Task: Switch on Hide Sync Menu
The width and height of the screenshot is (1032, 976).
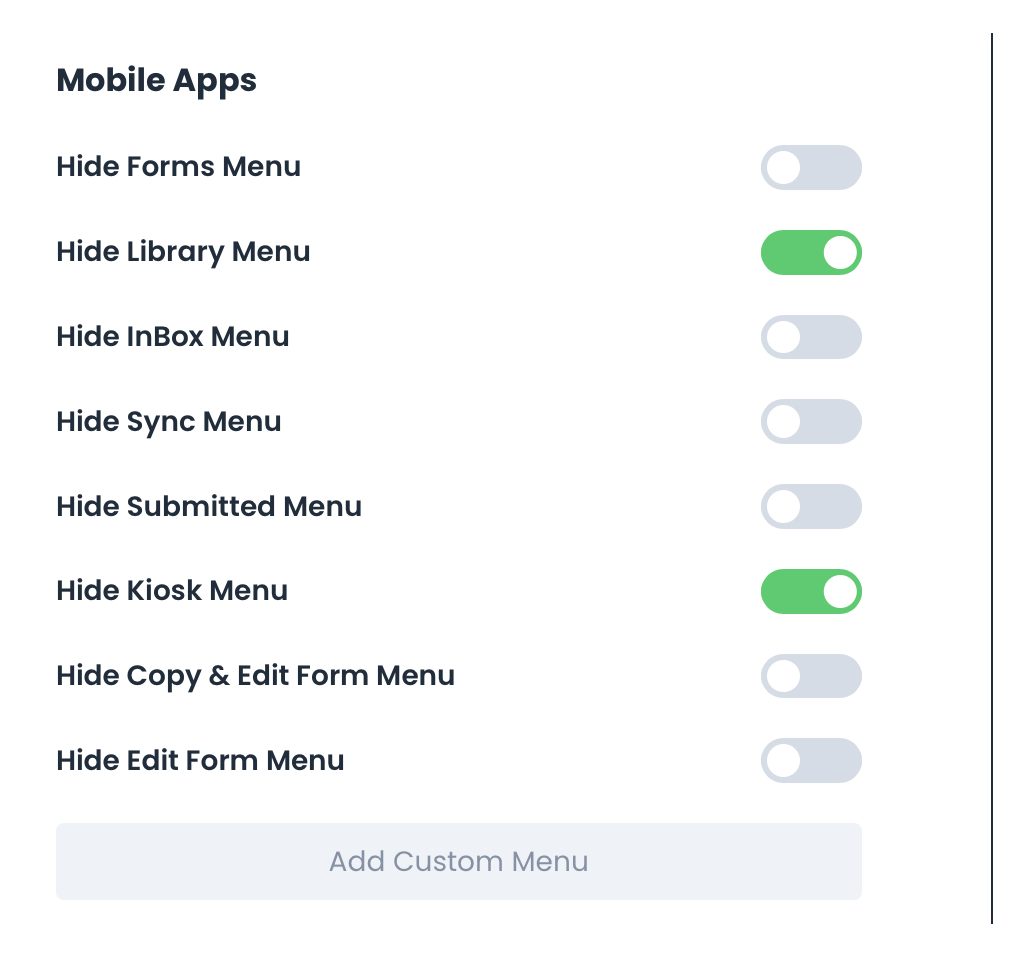Action: [811, 421]
